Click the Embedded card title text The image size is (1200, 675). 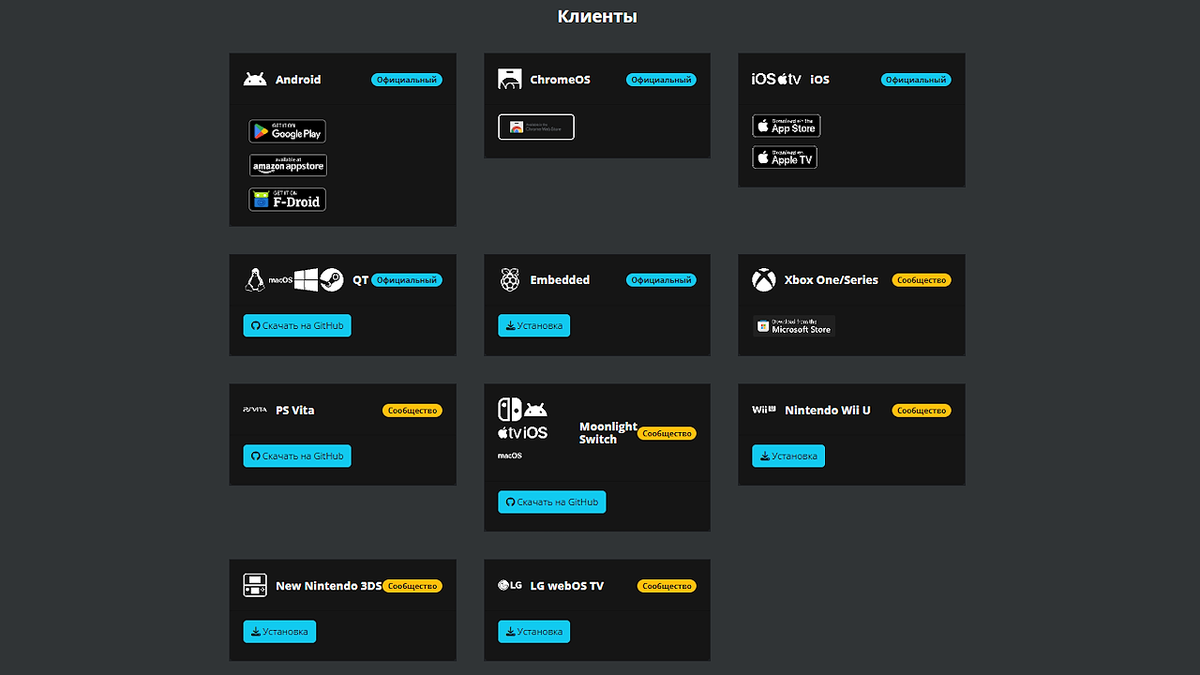click(560, 280)
